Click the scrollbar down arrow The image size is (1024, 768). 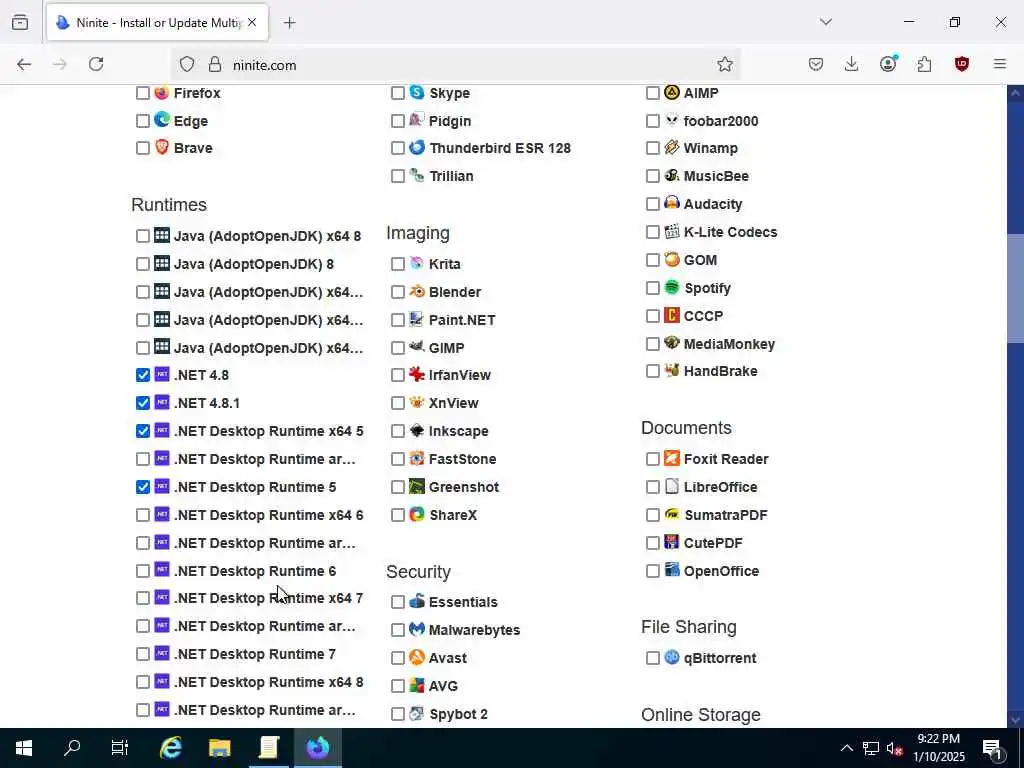(1015, 720)
